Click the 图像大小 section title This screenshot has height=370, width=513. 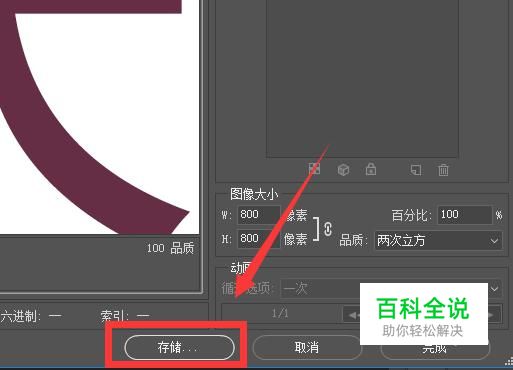254,194
